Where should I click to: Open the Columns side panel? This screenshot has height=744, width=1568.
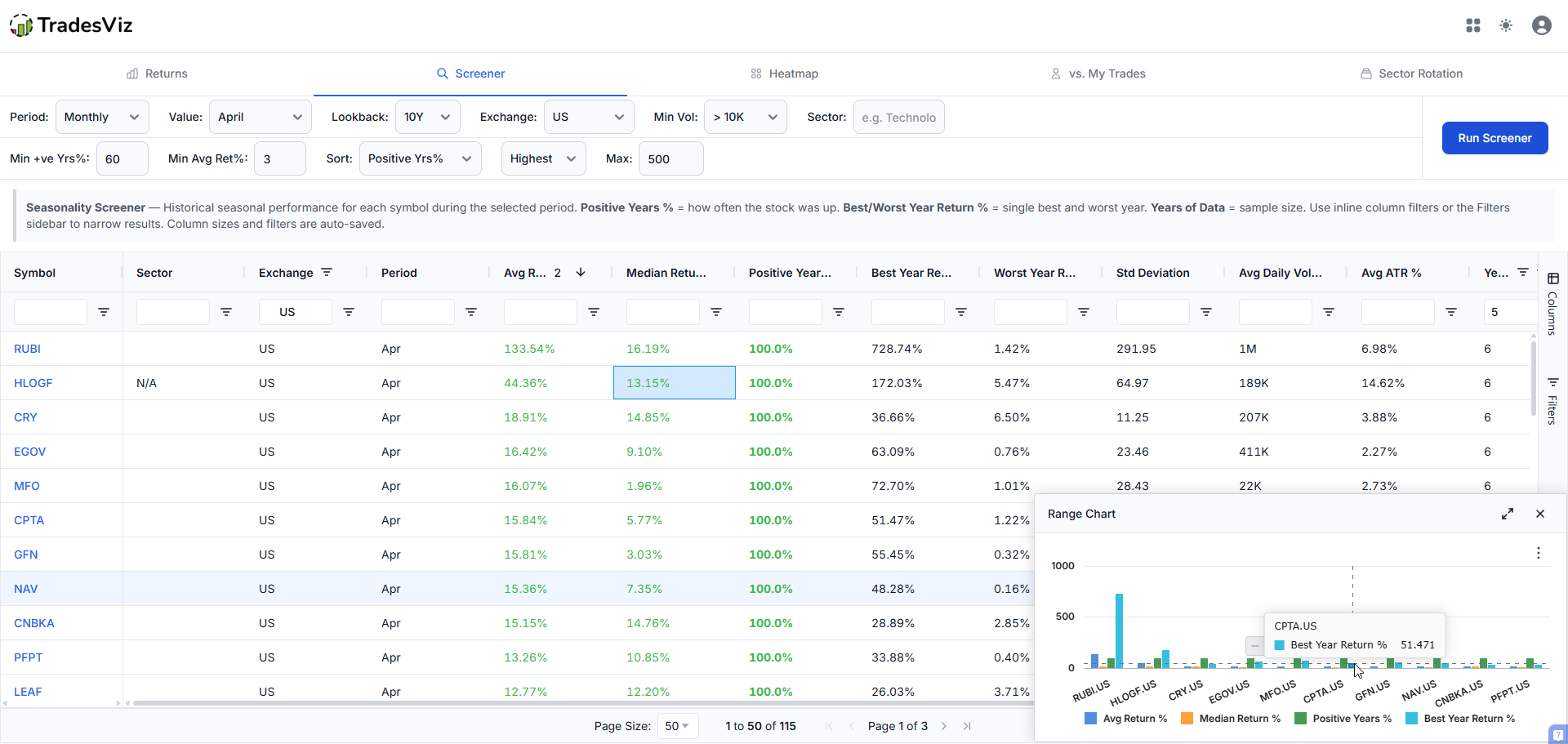[1552, 304]
